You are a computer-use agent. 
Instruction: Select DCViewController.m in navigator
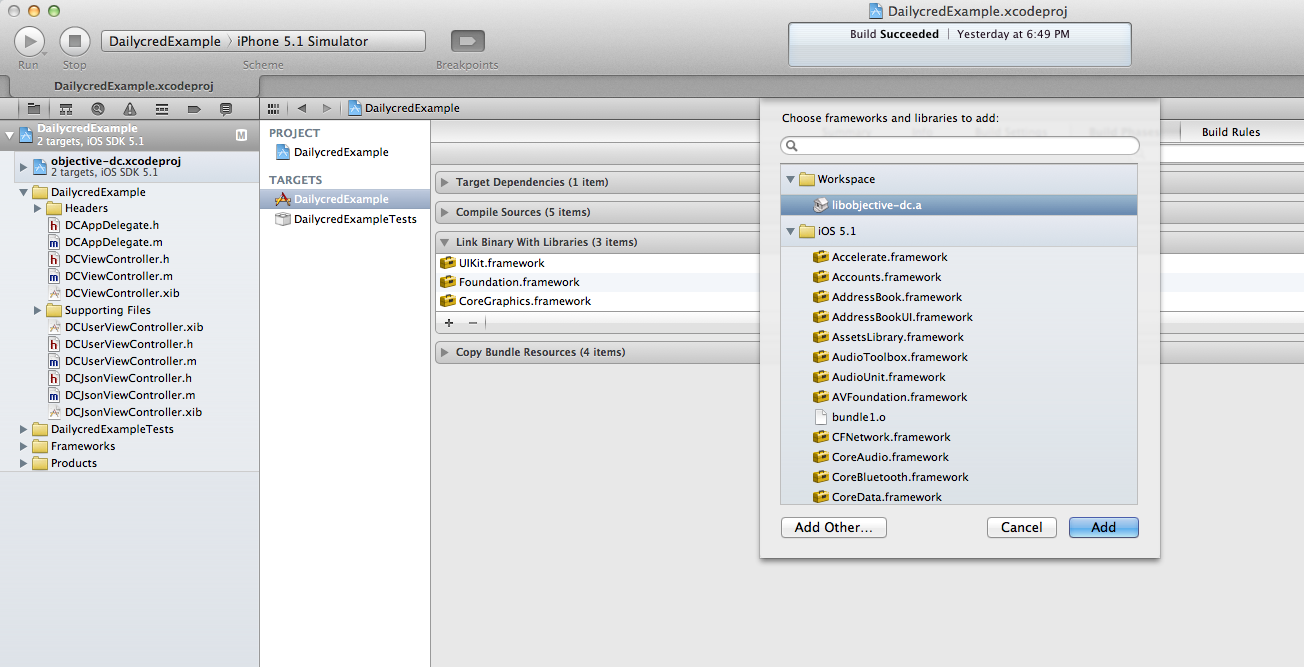pyautogui.click(x=119, y=277)
